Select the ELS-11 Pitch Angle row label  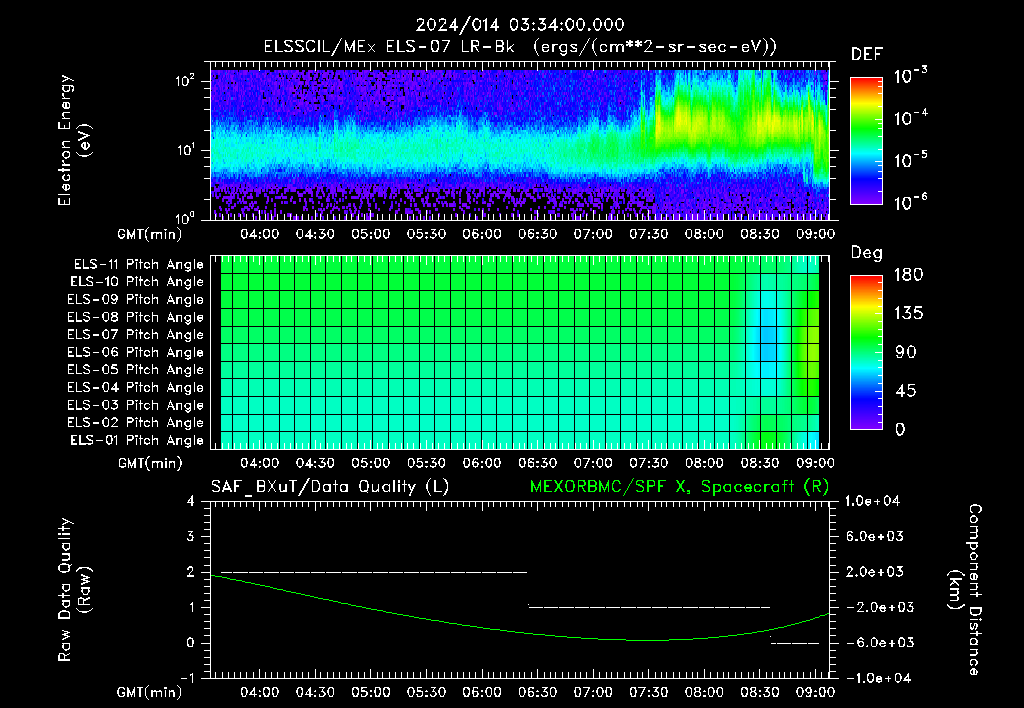point(138,265)
